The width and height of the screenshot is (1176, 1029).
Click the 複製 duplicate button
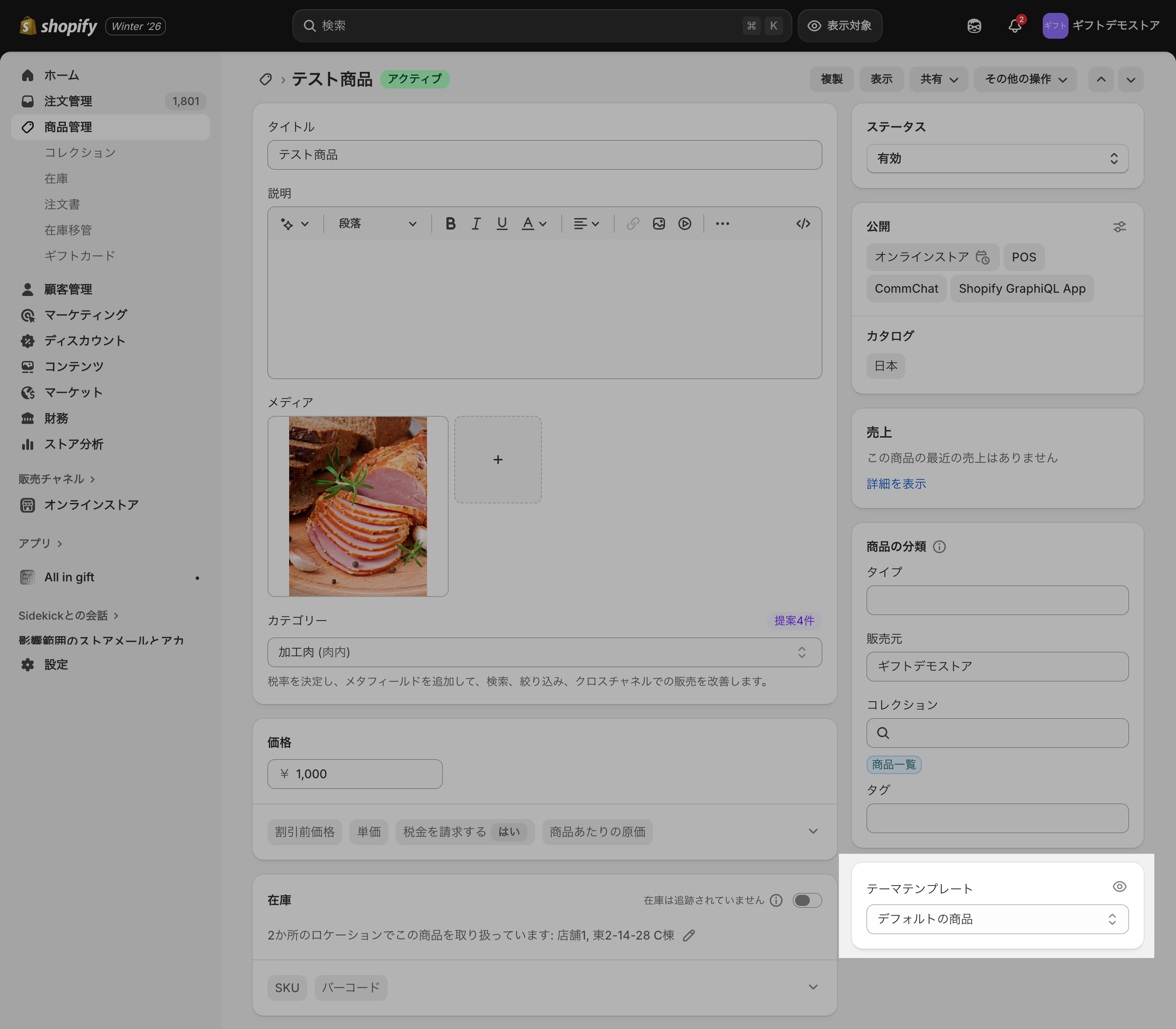831,79
